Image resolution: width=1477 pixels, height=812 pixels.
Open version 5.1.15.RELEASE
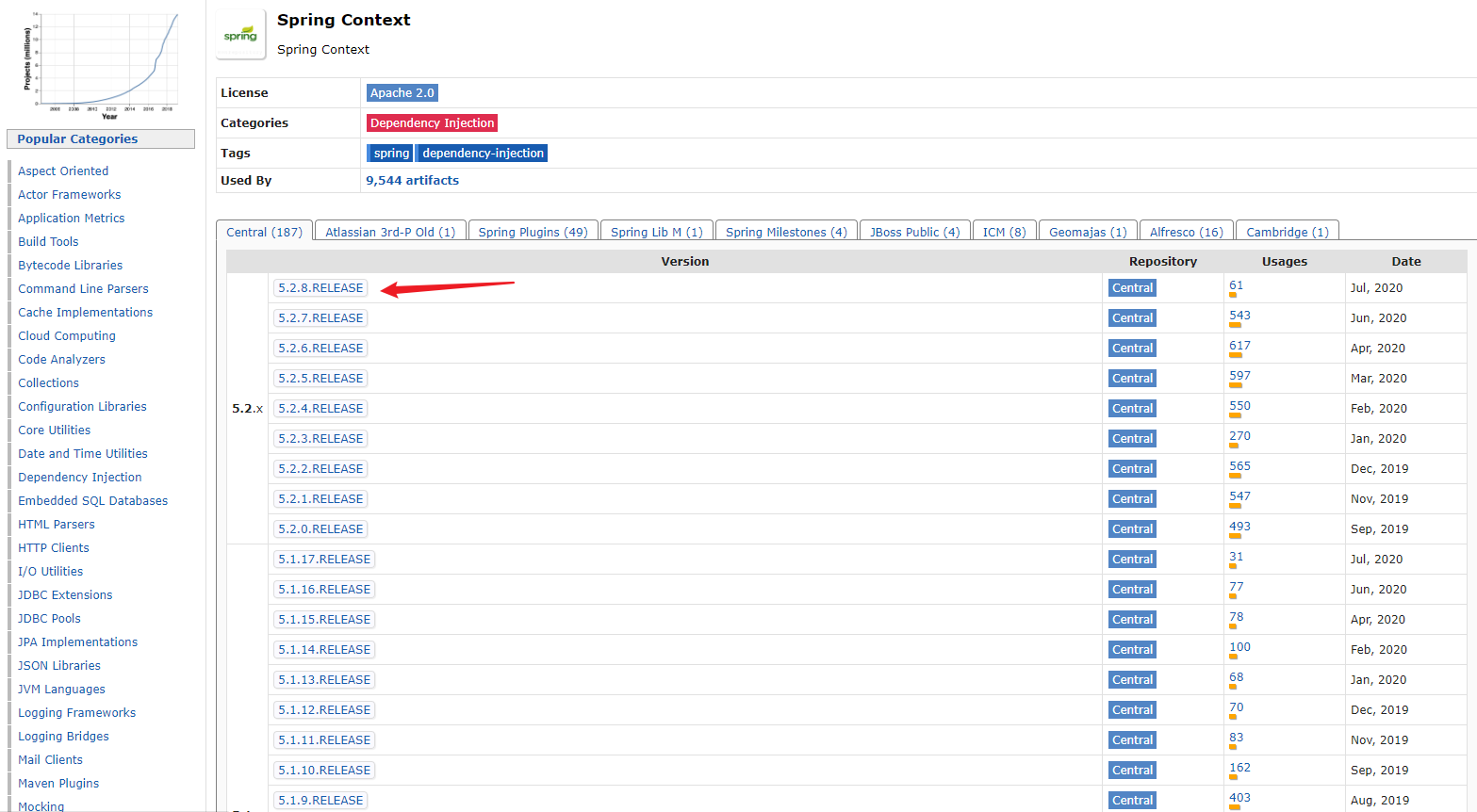324,620
